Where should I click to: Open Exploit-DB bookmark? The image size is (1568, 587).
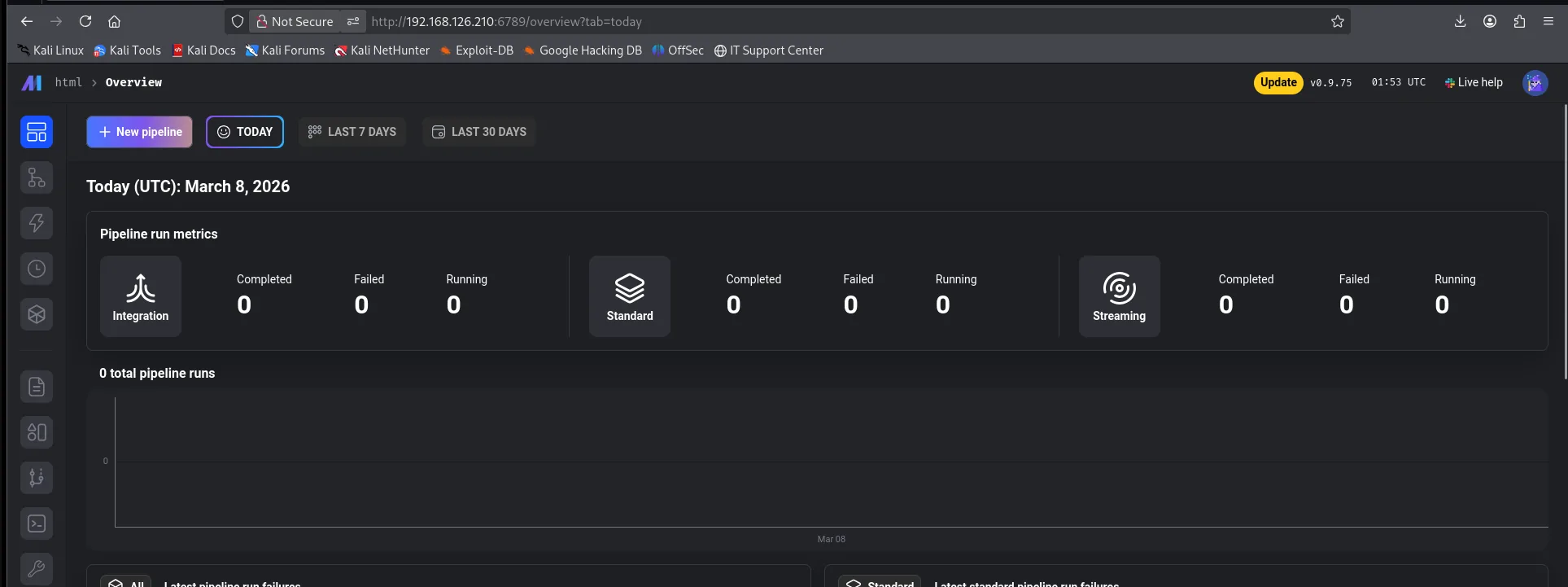(477, 50)
